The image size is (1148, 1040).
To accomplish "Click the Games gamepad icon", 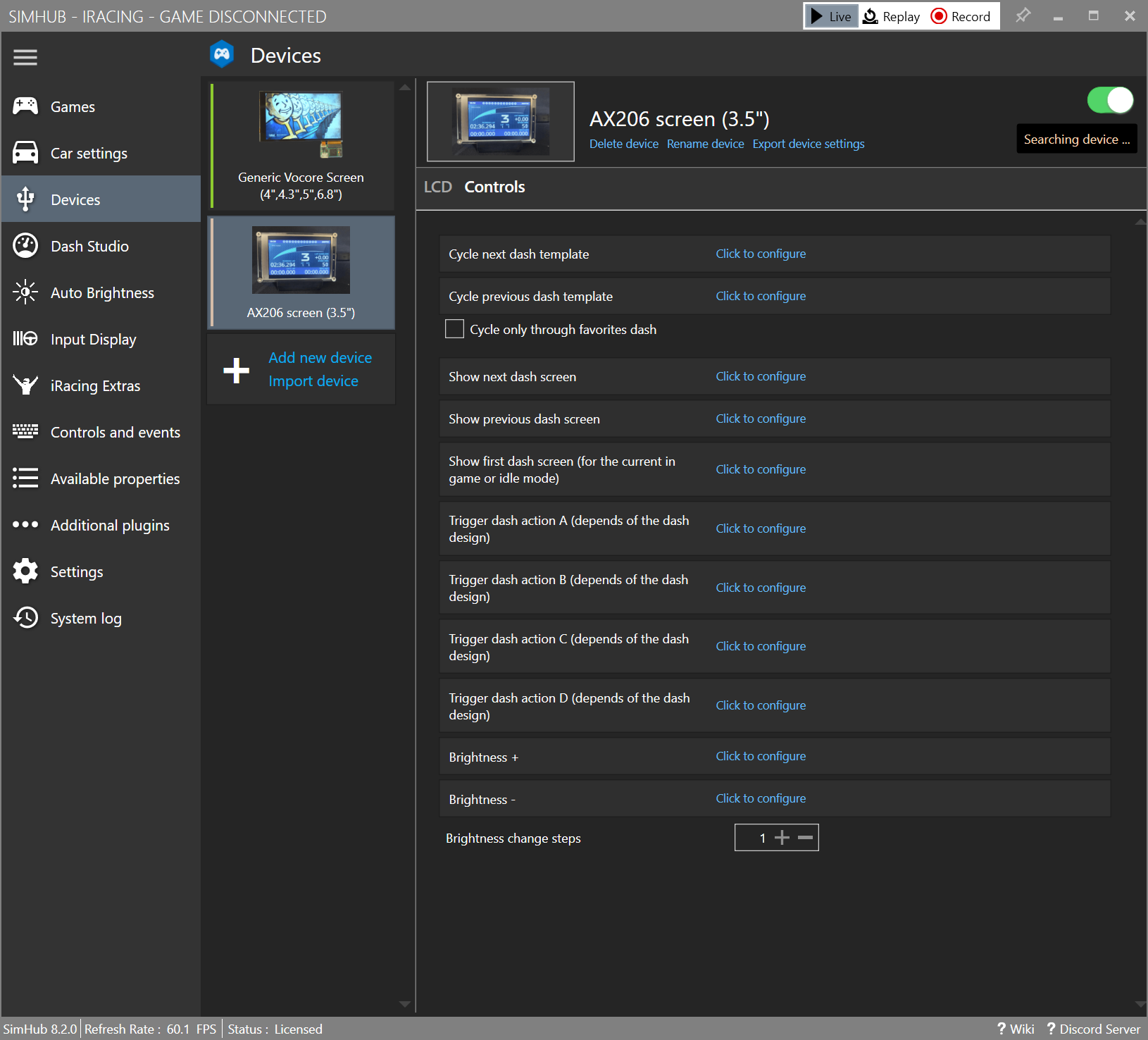I will click(25, 106).
